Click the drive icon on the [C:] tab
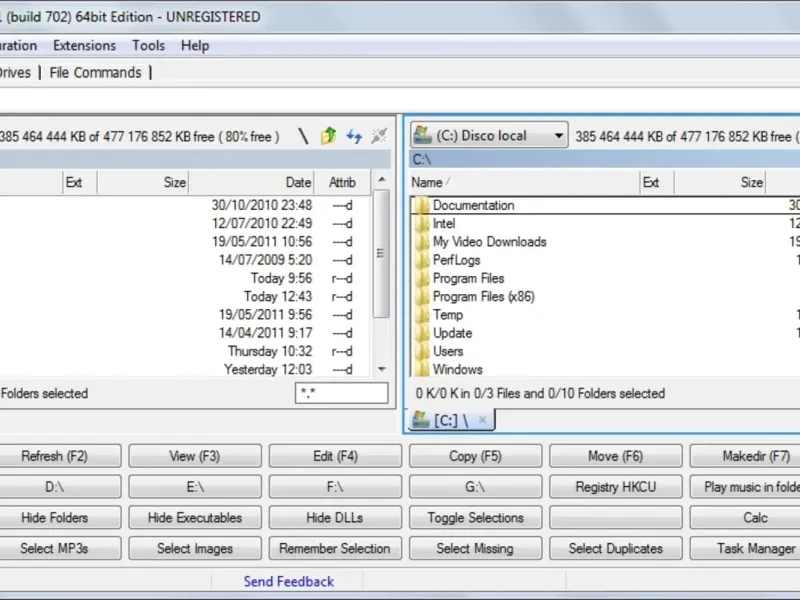The image size is (800, 600). [x=421, y=420]
